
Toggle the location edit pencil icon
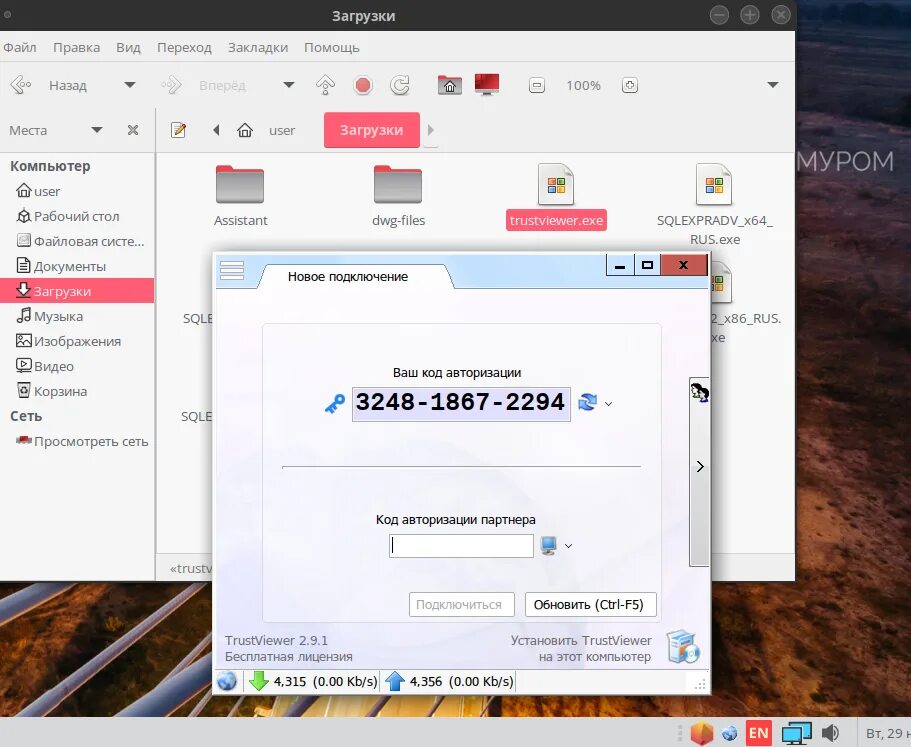tap(178, 130)
